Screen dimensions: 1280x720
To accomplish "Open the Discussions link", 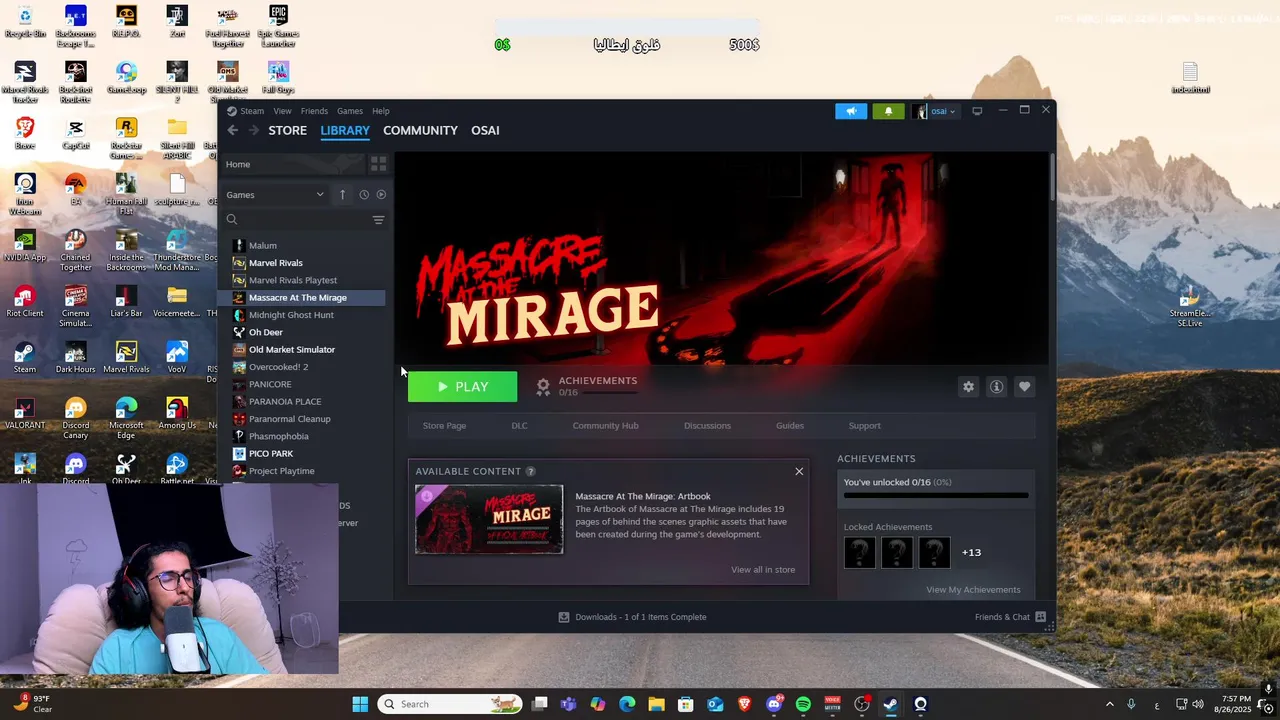I will tap(707, 426).
